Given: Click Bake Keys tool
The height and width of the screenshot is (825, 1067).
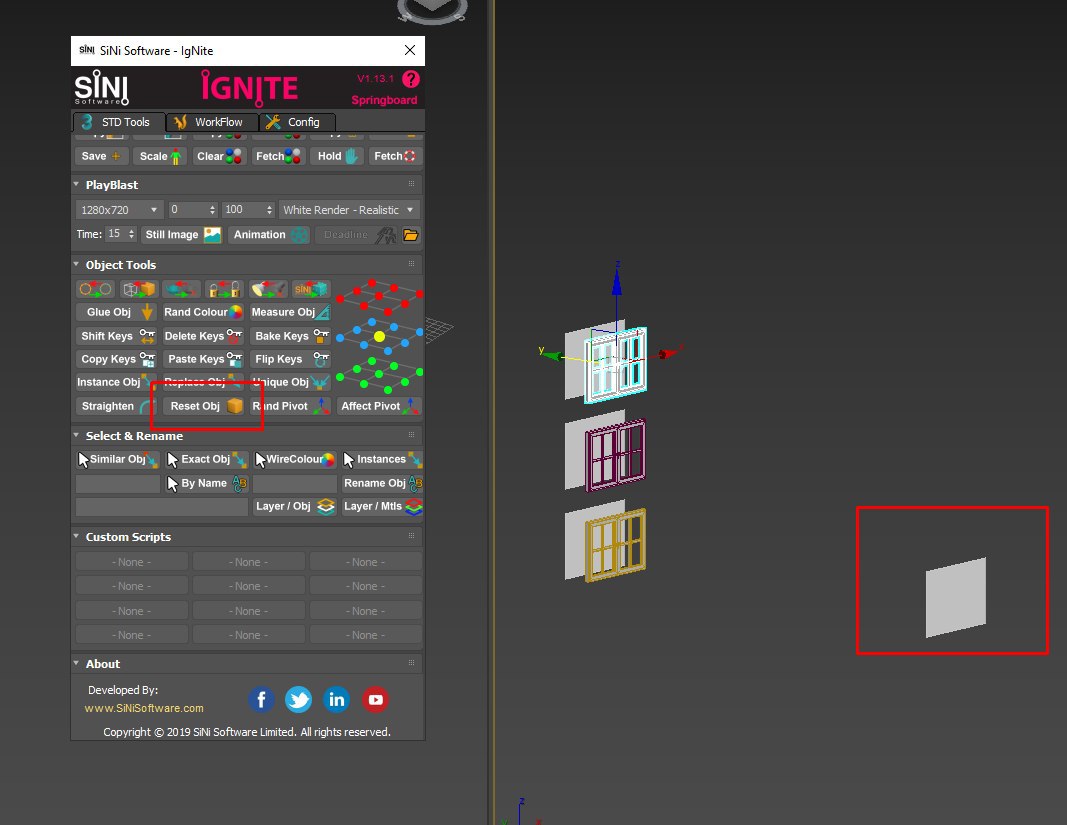Looking at the screenshot, I should [290, 336].
